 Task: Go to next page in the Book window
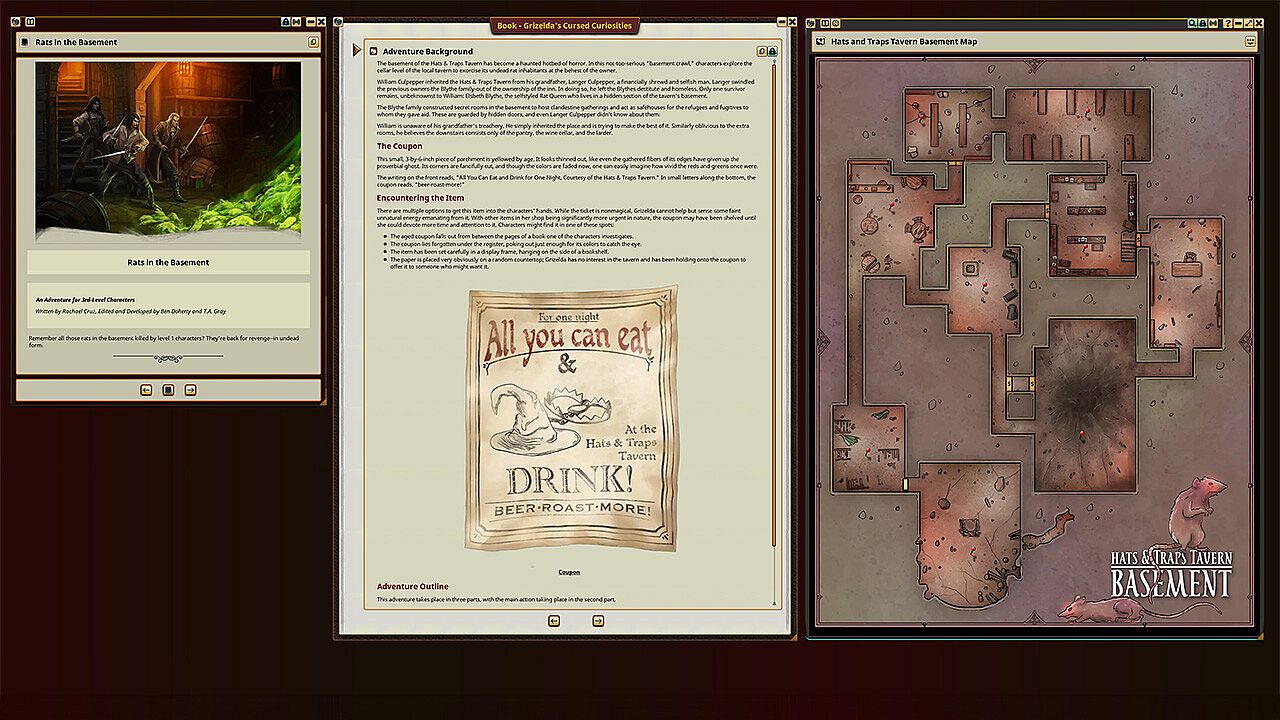(x=598, y=621)
